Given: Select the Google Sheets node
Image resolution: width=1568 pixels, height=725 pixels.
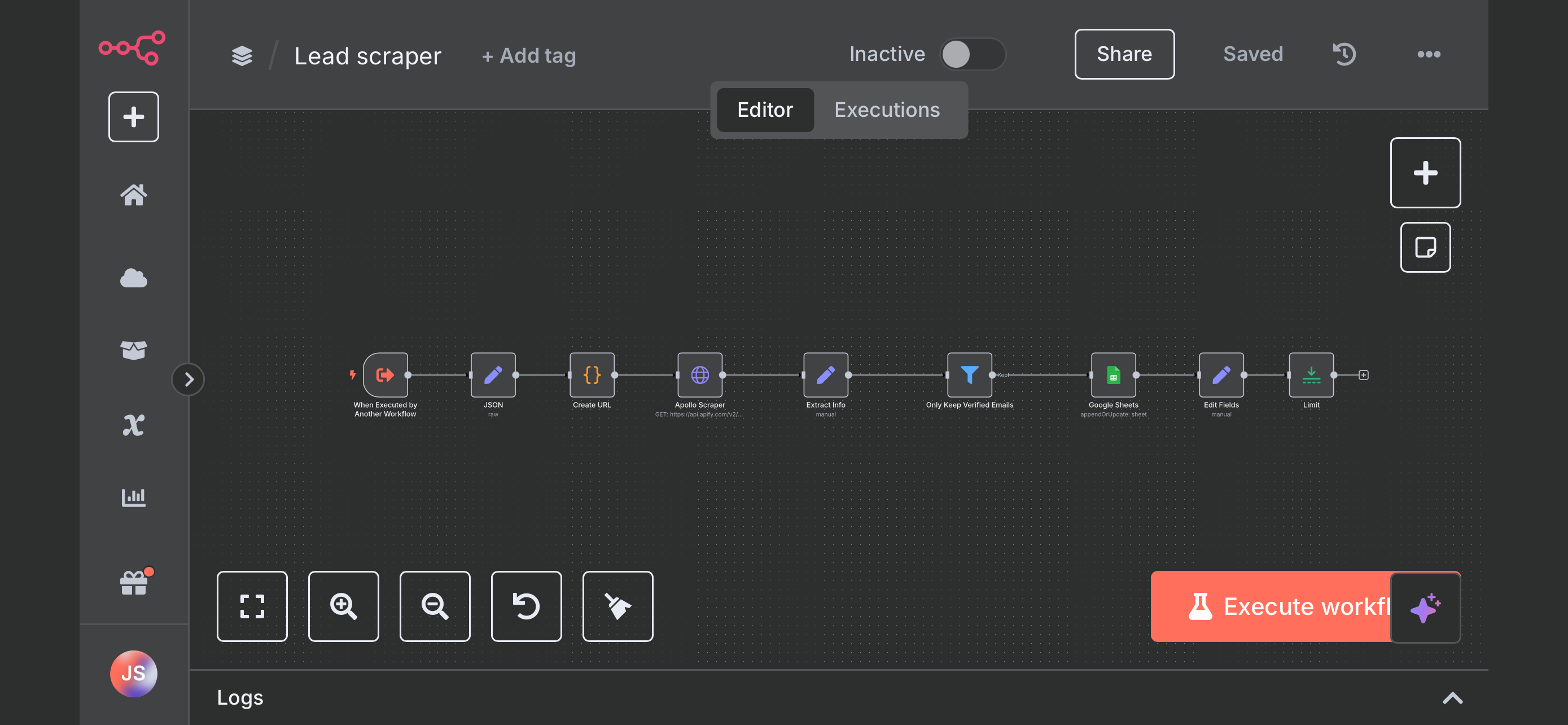Looking at the screenshot, I should click(1113, 375).
